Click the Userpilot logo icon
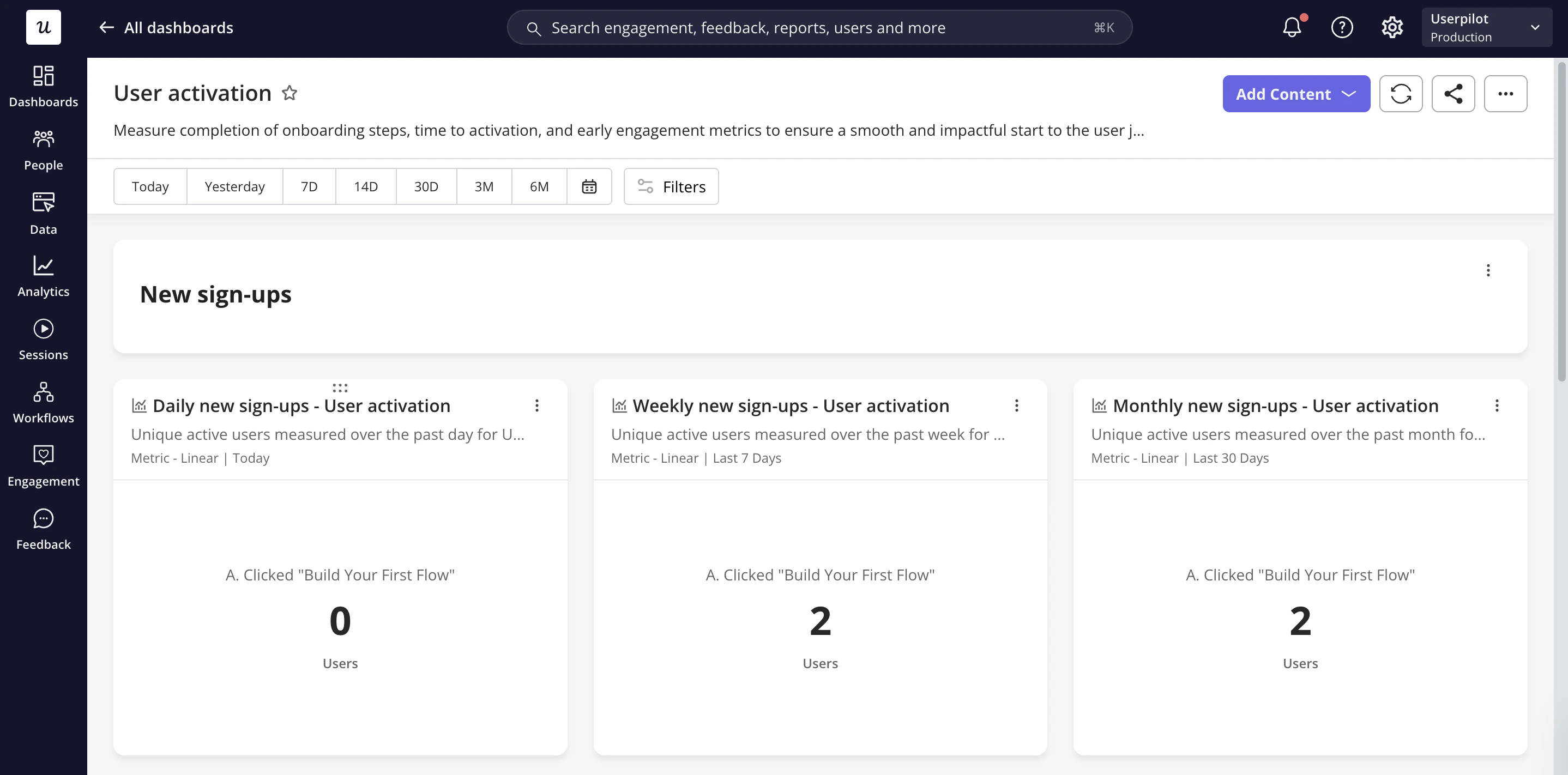The height and width of the screenshot is (775, 1568). (x=43, y=27)
